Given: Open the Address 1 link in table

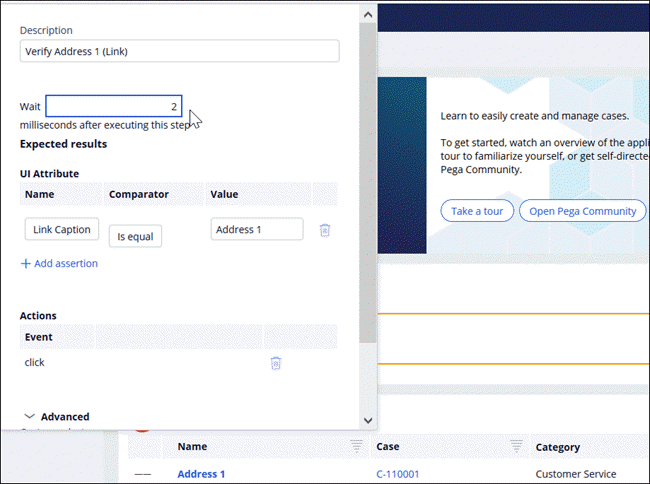Looking at the screenshot, I should coord(201,474).
